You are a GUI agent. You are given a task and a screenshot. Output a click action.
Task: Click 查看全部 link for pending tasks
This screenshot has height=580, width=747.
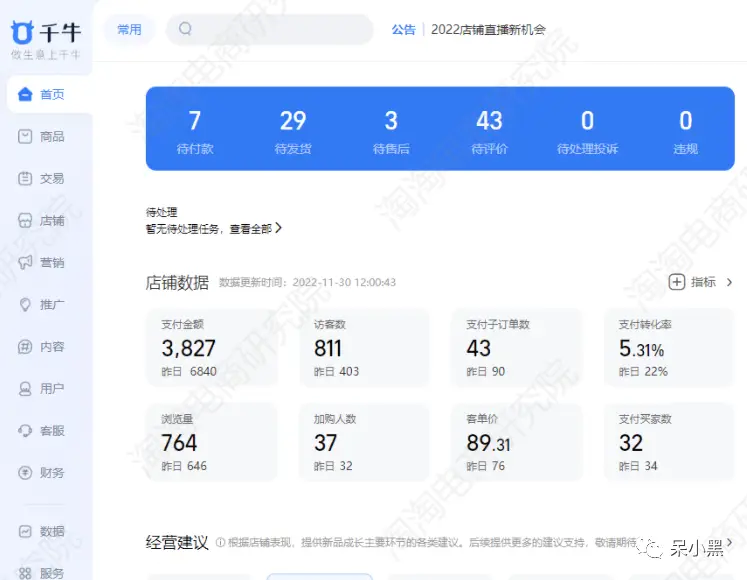click(251, 229)
